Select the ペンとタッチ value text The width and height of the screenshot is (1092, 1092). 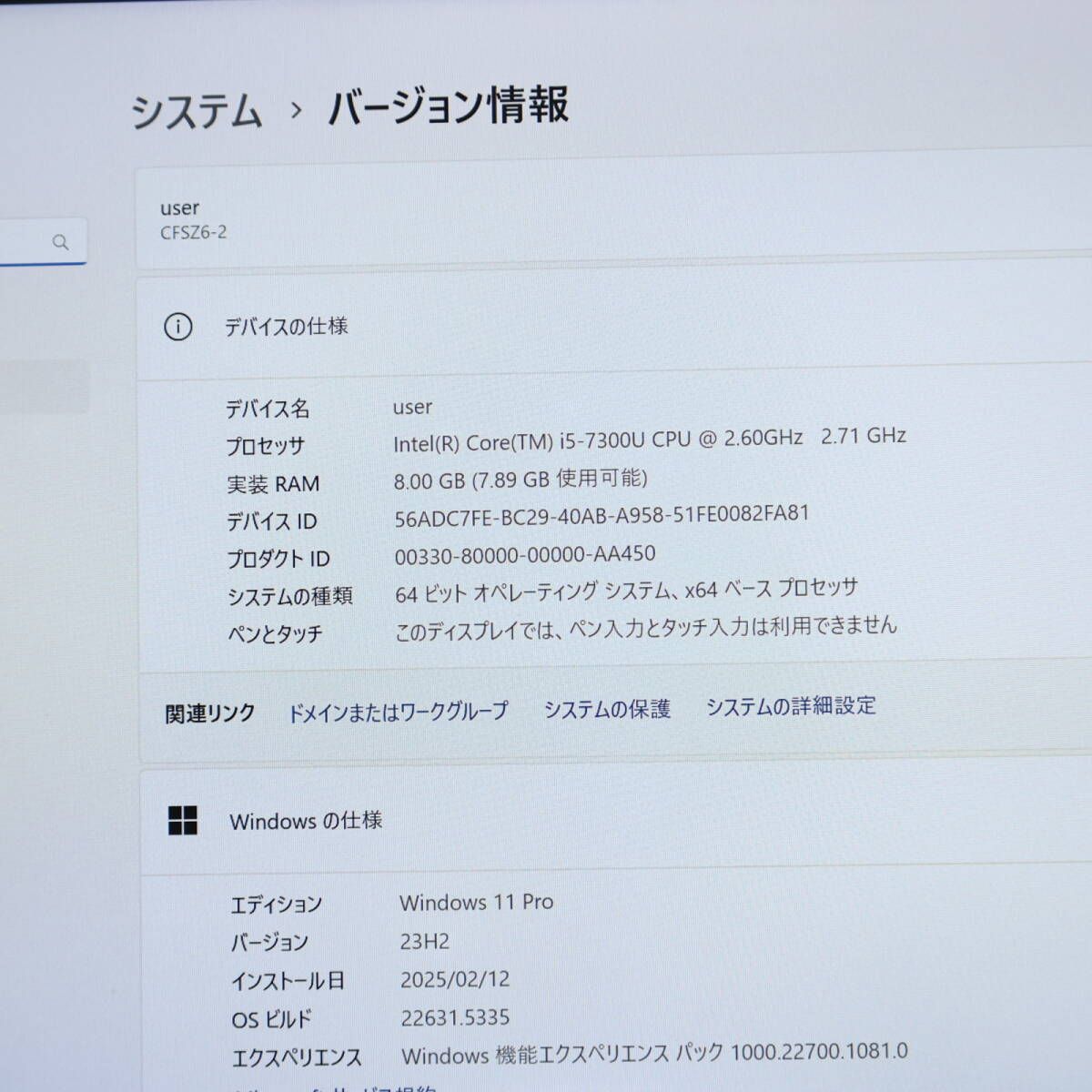point(646,628)
